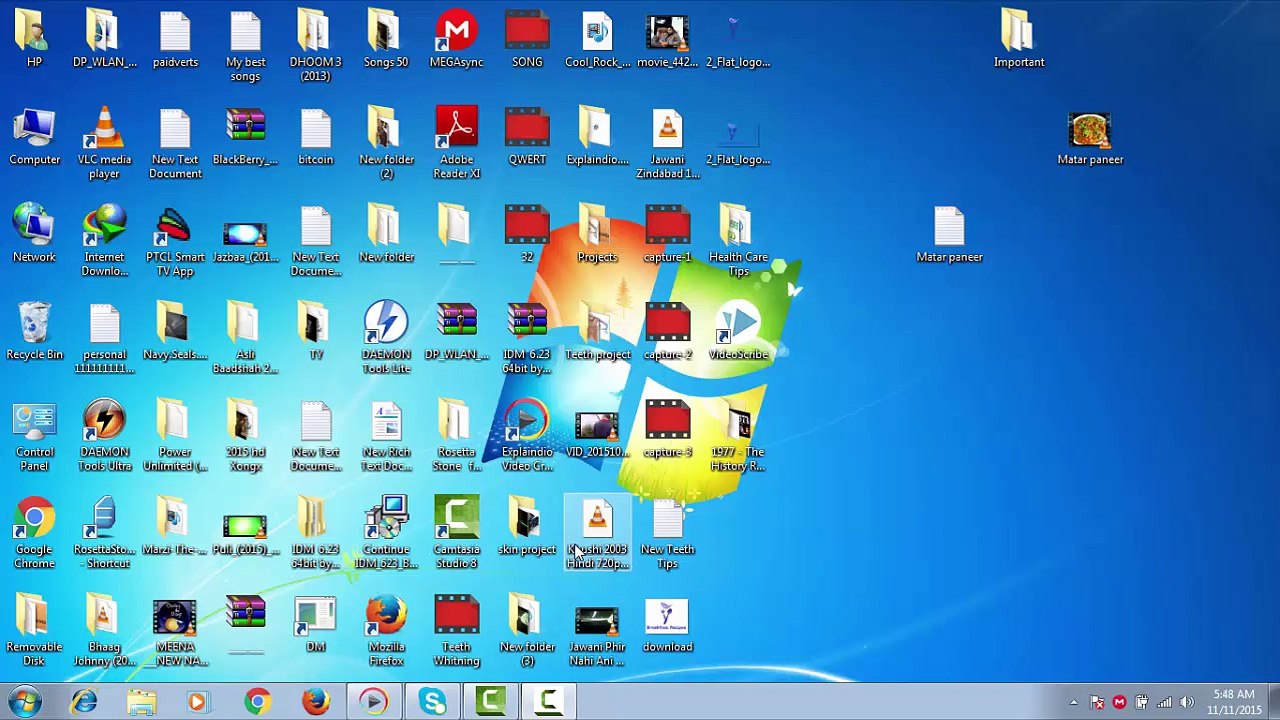The height and width of the screenshot is (720, 1280).
Task: Launch Internet Explorer from the taskbar
Action: (x=84, y=702)
